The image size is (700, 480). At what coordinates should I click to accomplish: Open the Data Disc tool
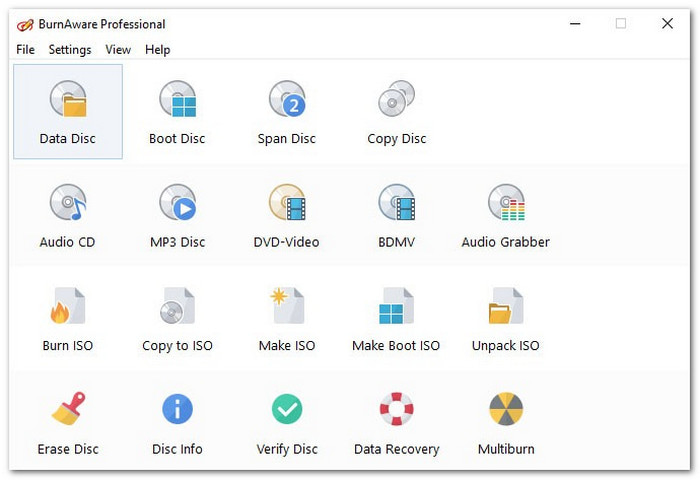point(68,112)
